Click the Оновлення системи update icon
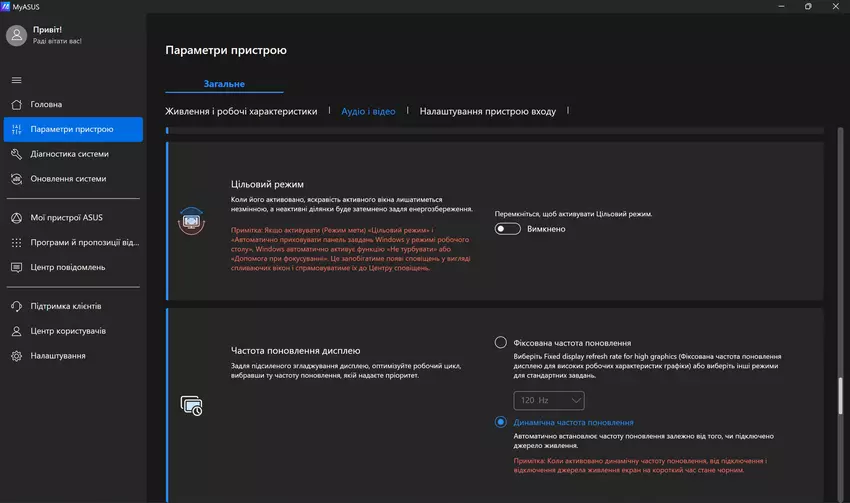The image size is (850, 503). (16, 179)
